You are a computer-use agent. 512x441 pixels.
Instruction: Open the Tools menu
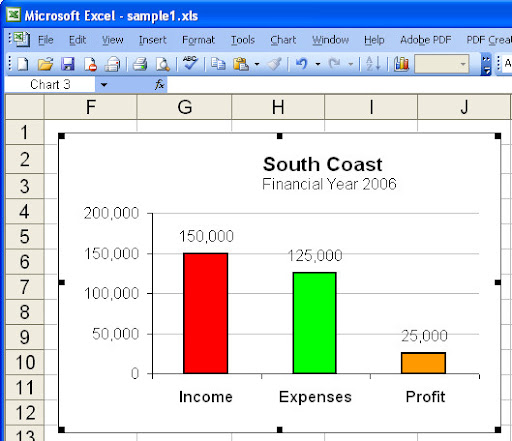pos(243,40)
